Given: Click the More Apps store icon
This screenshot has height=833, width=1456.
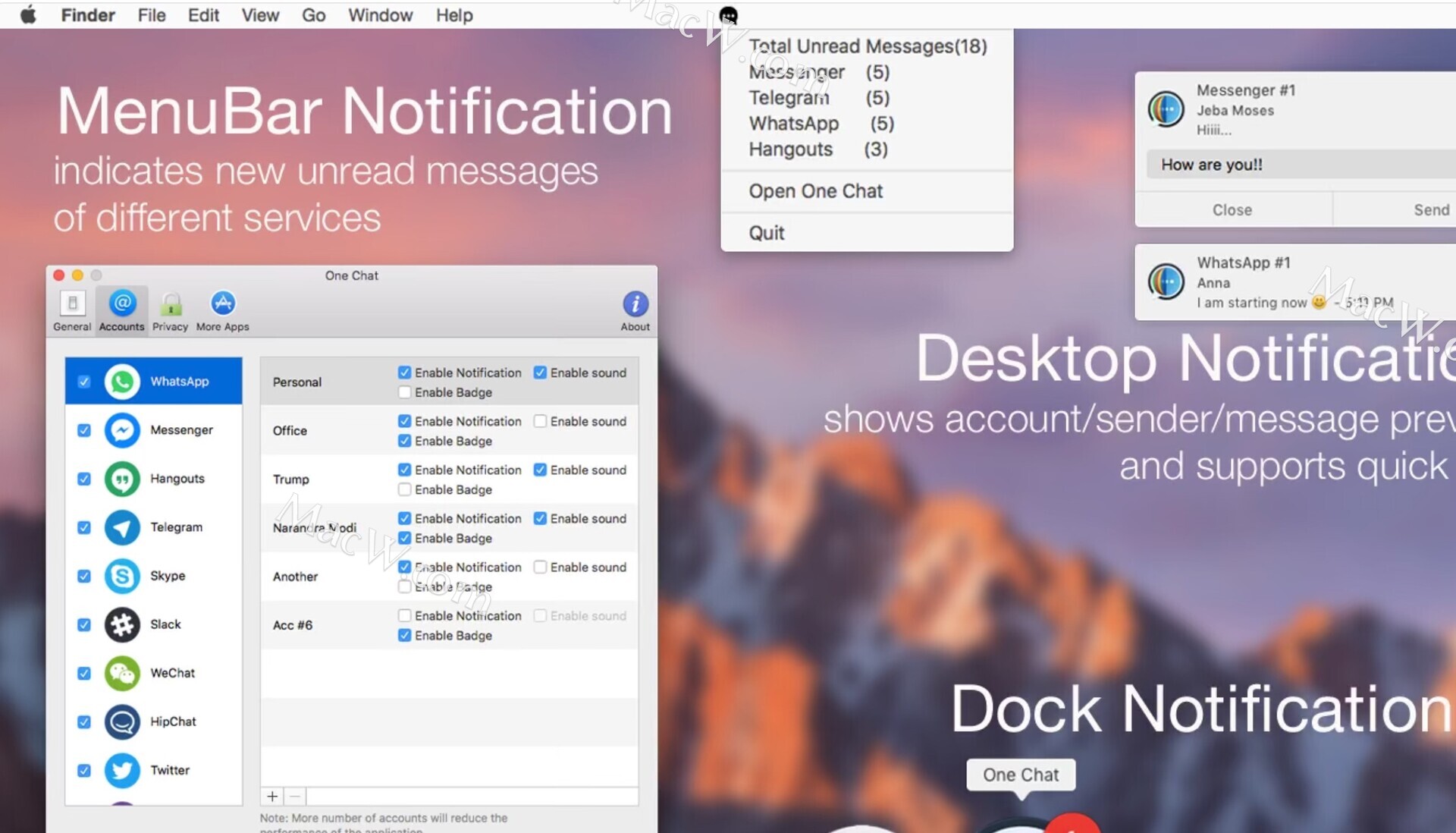Looking at the screenshot, I should coord(222,304).
